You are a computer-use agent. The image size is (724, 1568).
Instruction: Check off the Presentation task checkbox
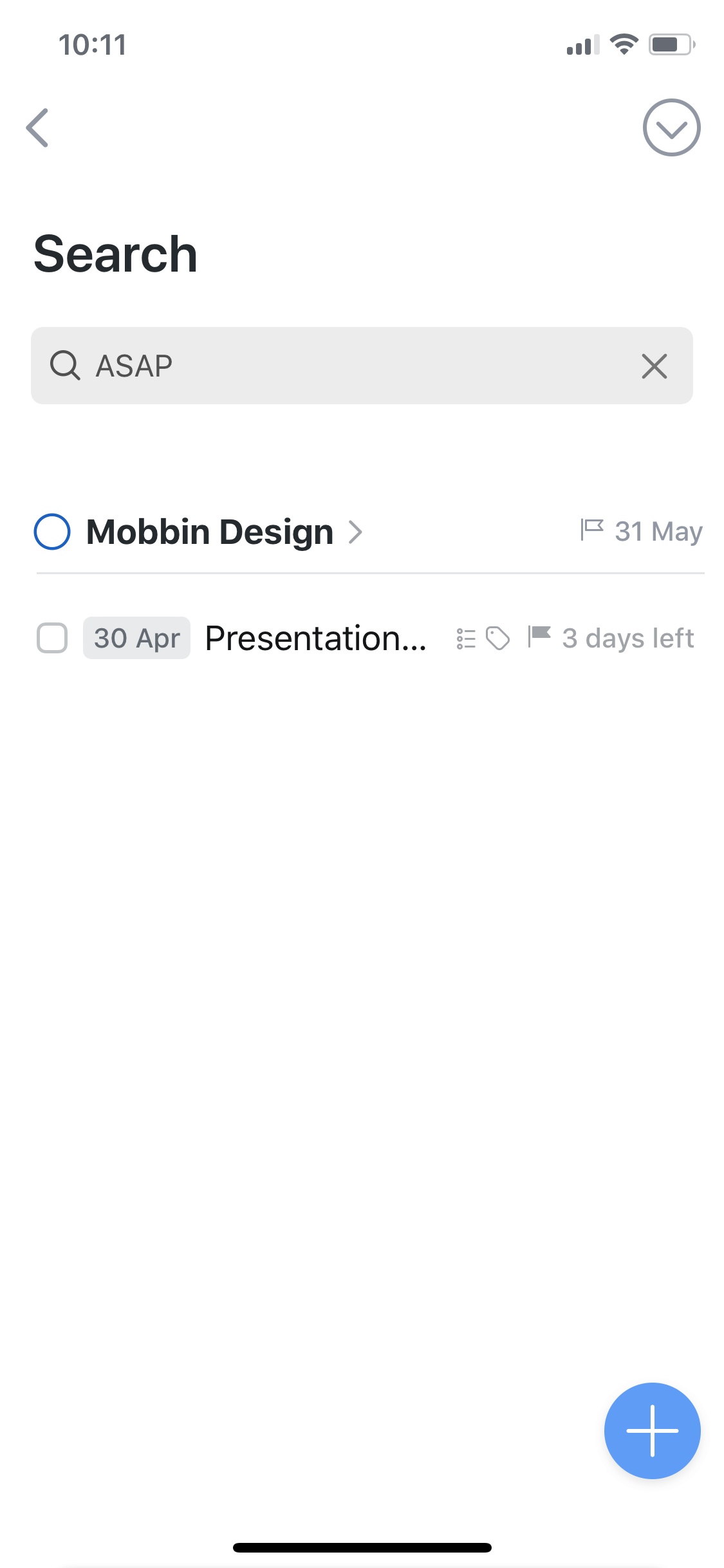click(52, 638)
